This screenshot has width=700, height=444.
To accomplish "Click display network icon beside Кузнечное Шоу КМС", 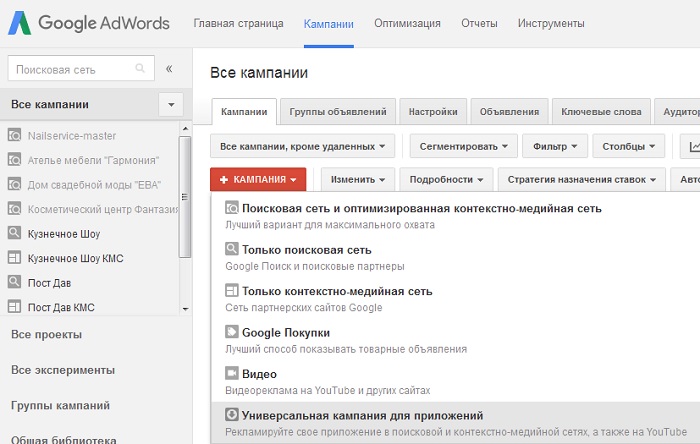I will [14, 257].
